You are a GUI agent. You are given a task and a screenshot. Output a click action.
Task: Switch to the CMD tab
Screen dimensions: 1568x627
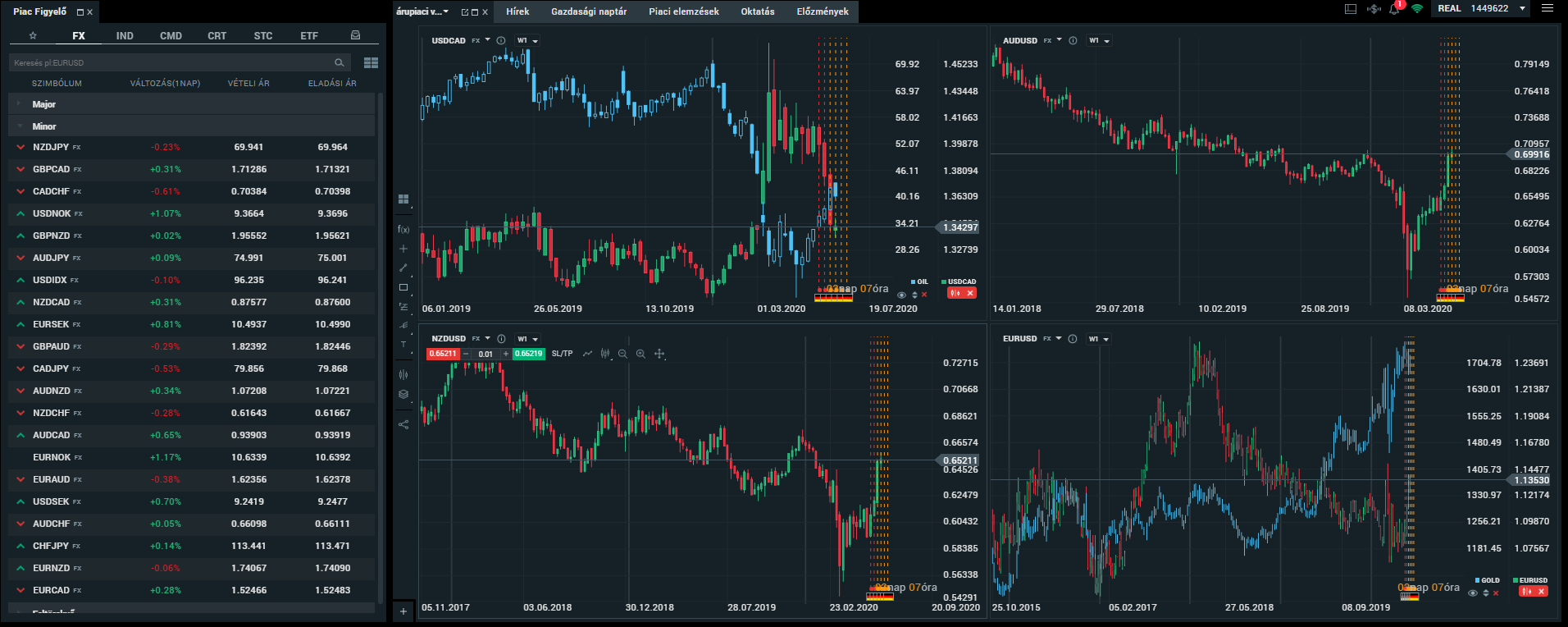click(x=171, y=35)
